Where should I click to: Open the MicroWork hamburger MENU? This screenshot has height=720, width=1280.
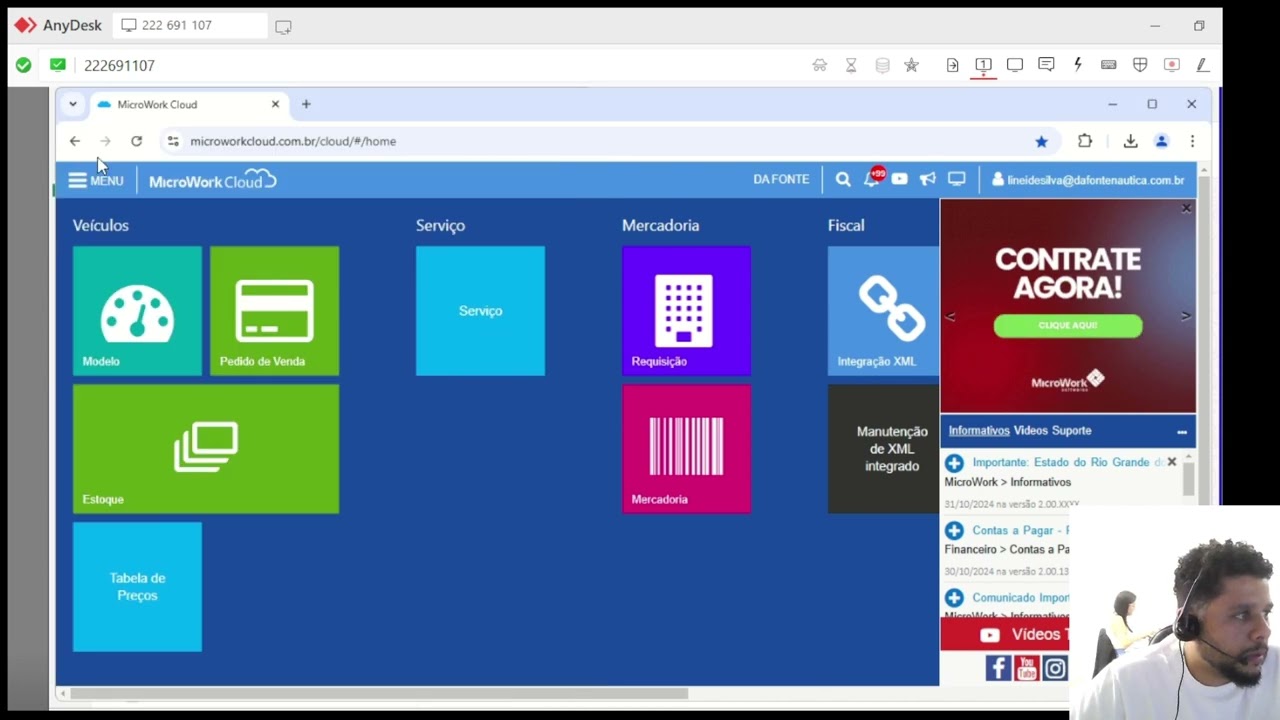coord(95,181)
